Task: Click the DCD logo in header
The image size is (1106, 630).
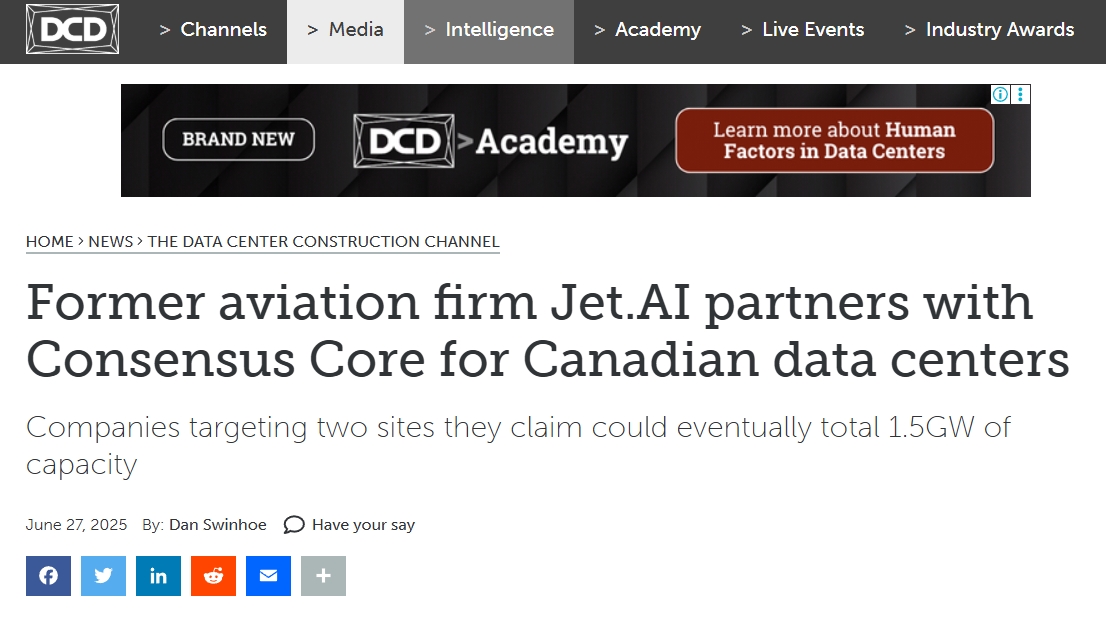Action: point(72,29)
